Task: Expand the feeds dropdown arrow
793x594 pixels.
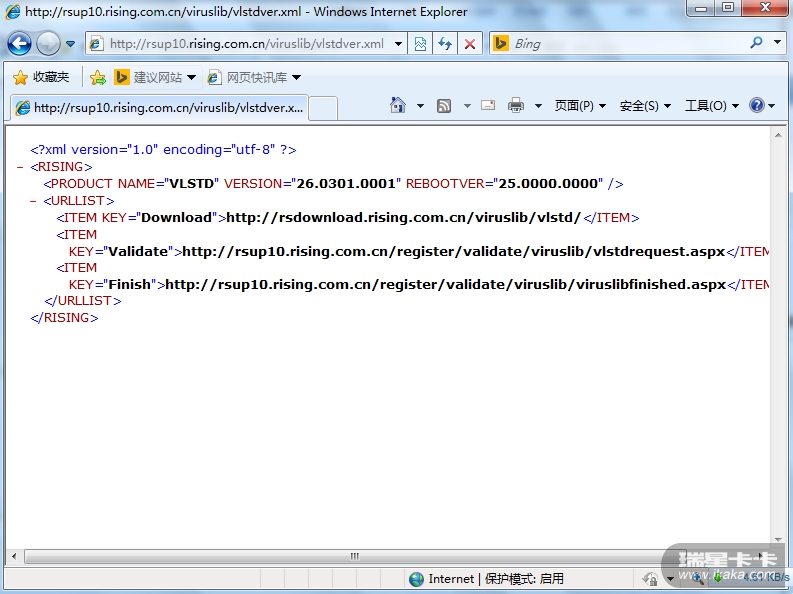Action: click(x=467, y=106)
